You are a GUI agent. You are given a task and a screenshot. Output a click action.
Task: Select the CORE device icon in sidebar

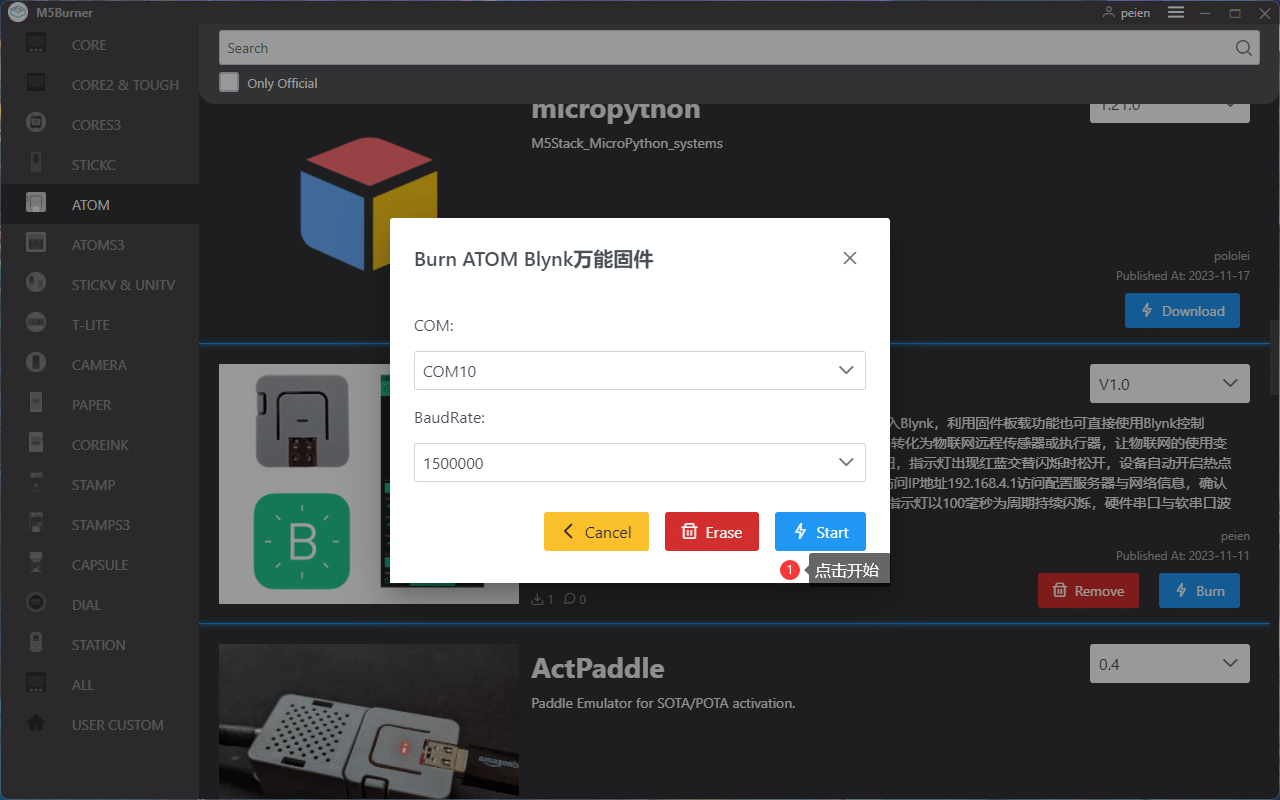coord(36,44)
